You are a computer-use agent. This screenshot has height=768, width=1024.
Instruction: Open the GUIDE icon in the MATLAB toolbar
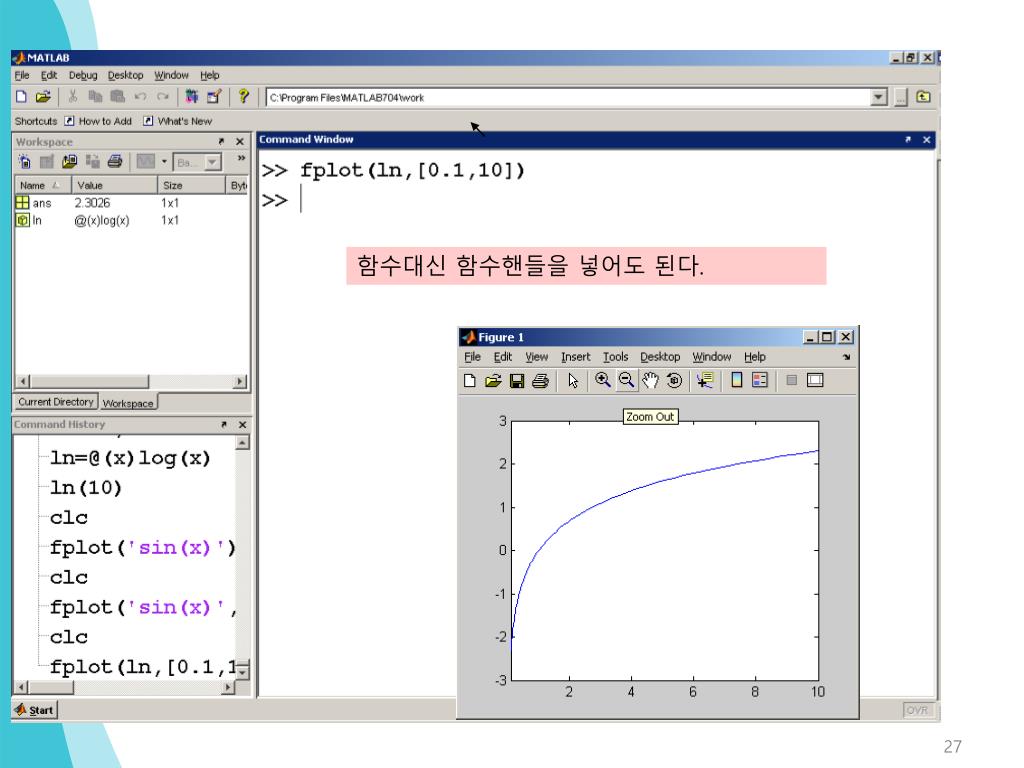click(x=214, y=97)
